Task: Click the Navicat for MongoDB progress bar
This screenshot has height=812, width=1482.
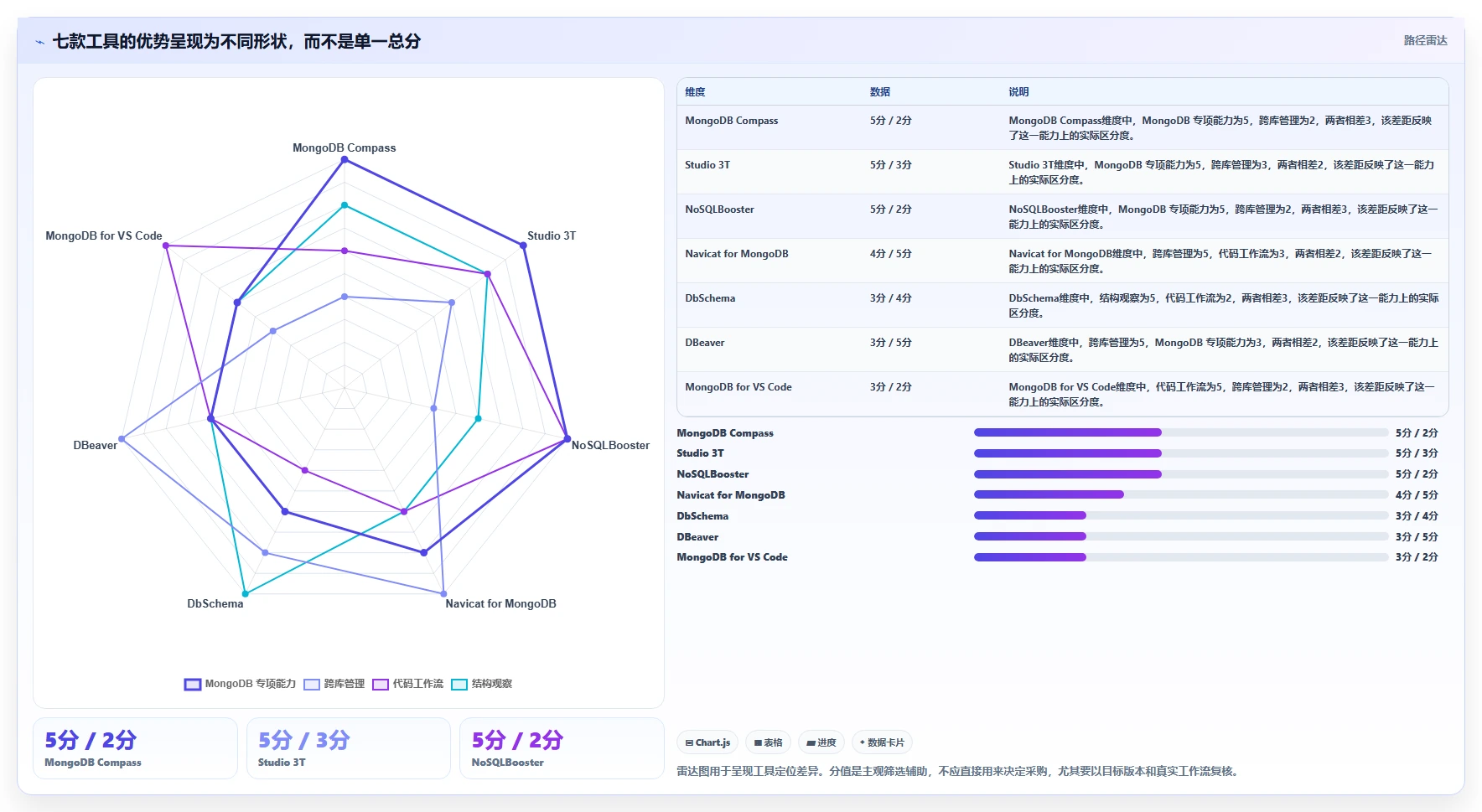Action: click(1181, 495)
